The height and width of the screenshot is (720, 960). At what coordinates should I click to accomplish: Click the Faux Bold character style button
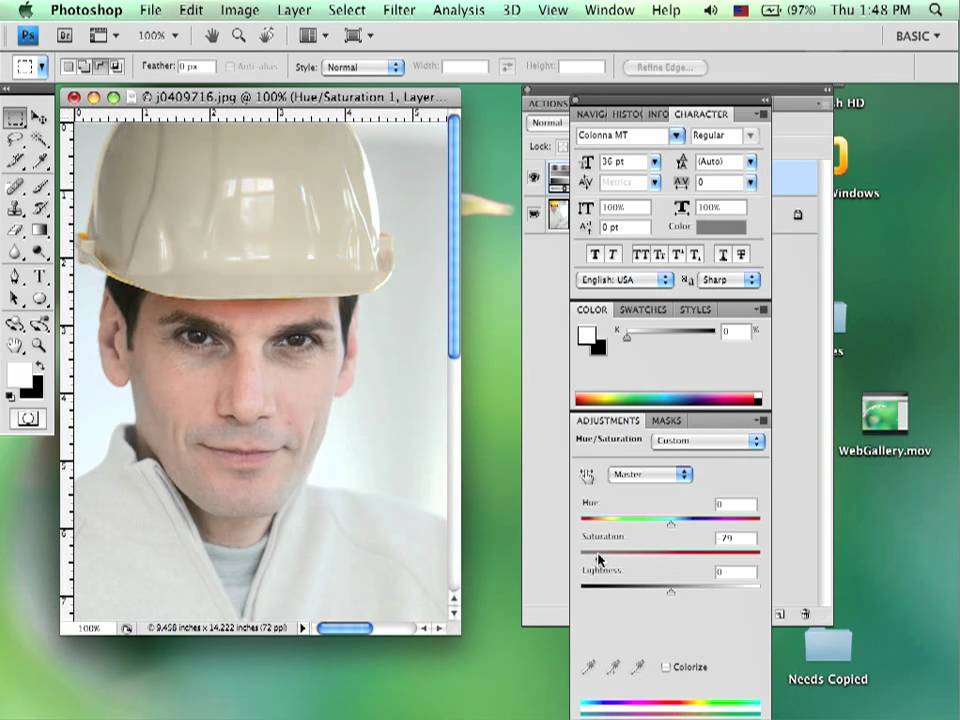[596, 254]
